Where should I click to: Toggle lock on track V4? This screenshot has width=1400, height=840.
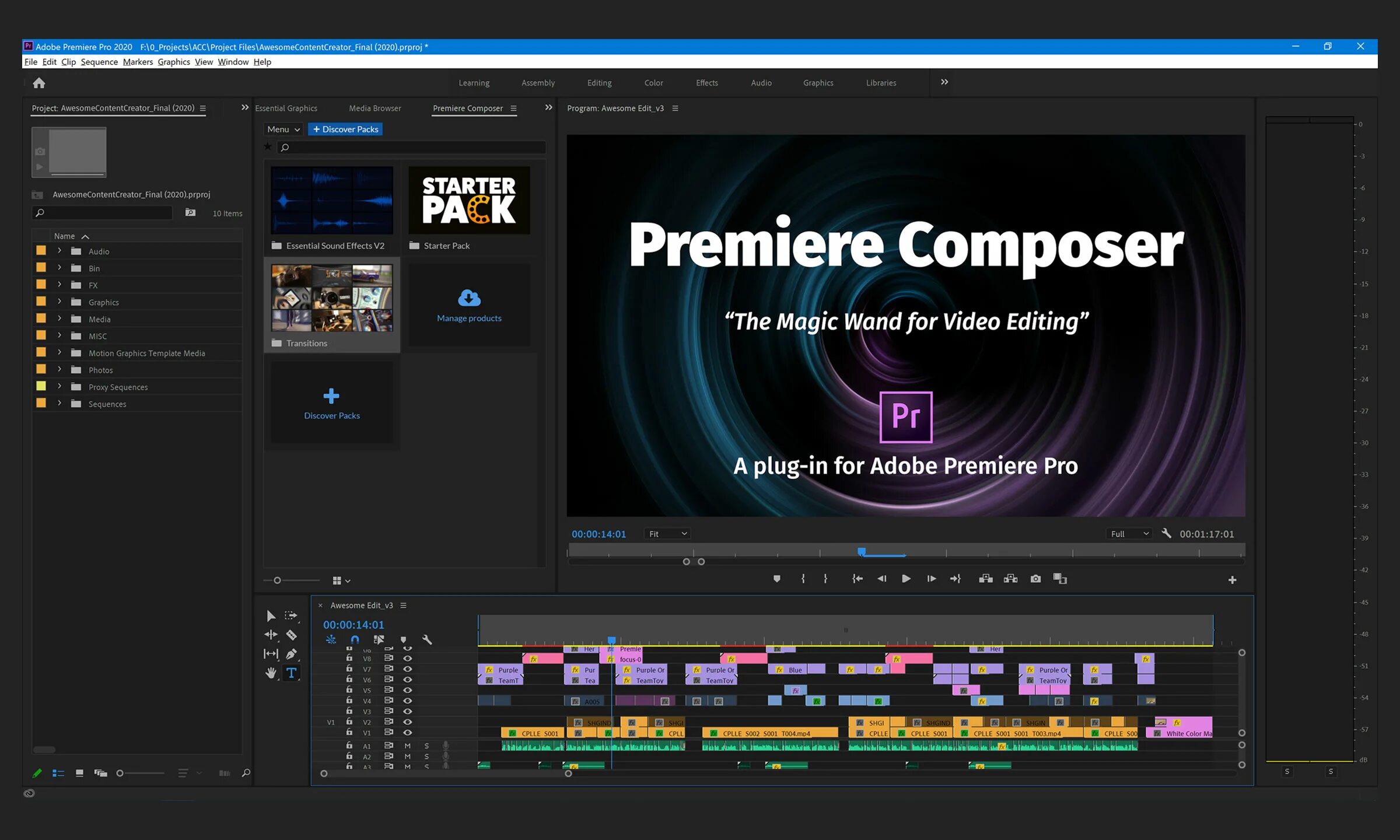point(349,701)
